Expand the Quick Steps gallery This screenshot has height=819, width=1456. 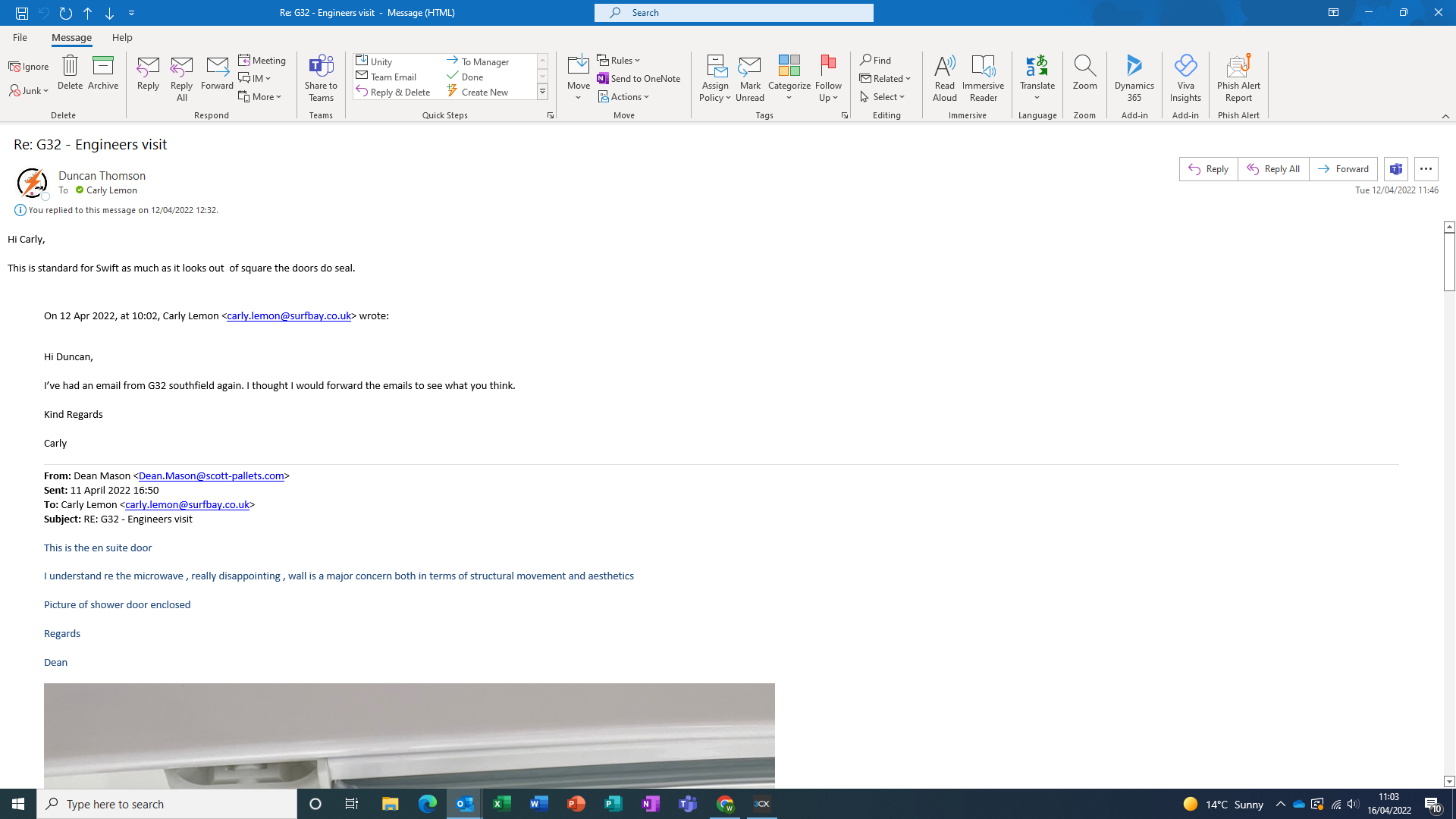tap(542, 93)
